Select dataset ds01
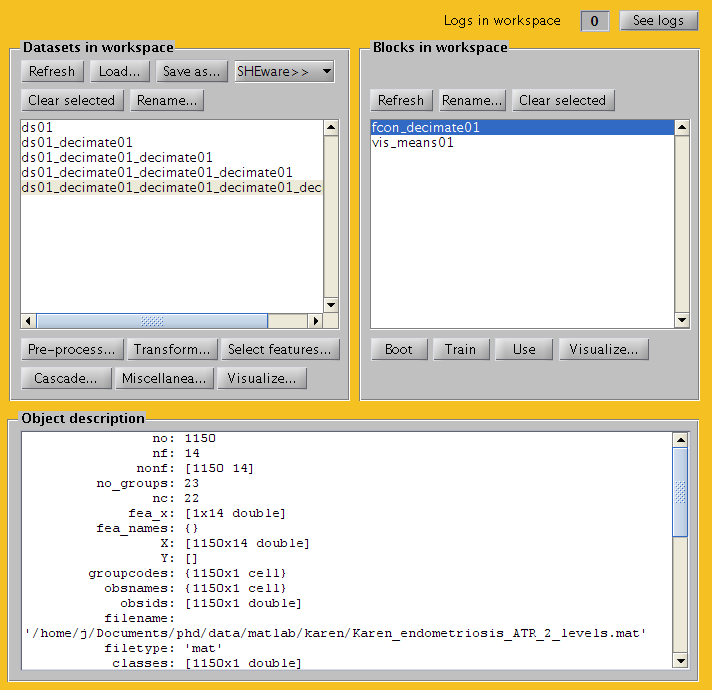712x690 pixels. [x=172, y=128]
